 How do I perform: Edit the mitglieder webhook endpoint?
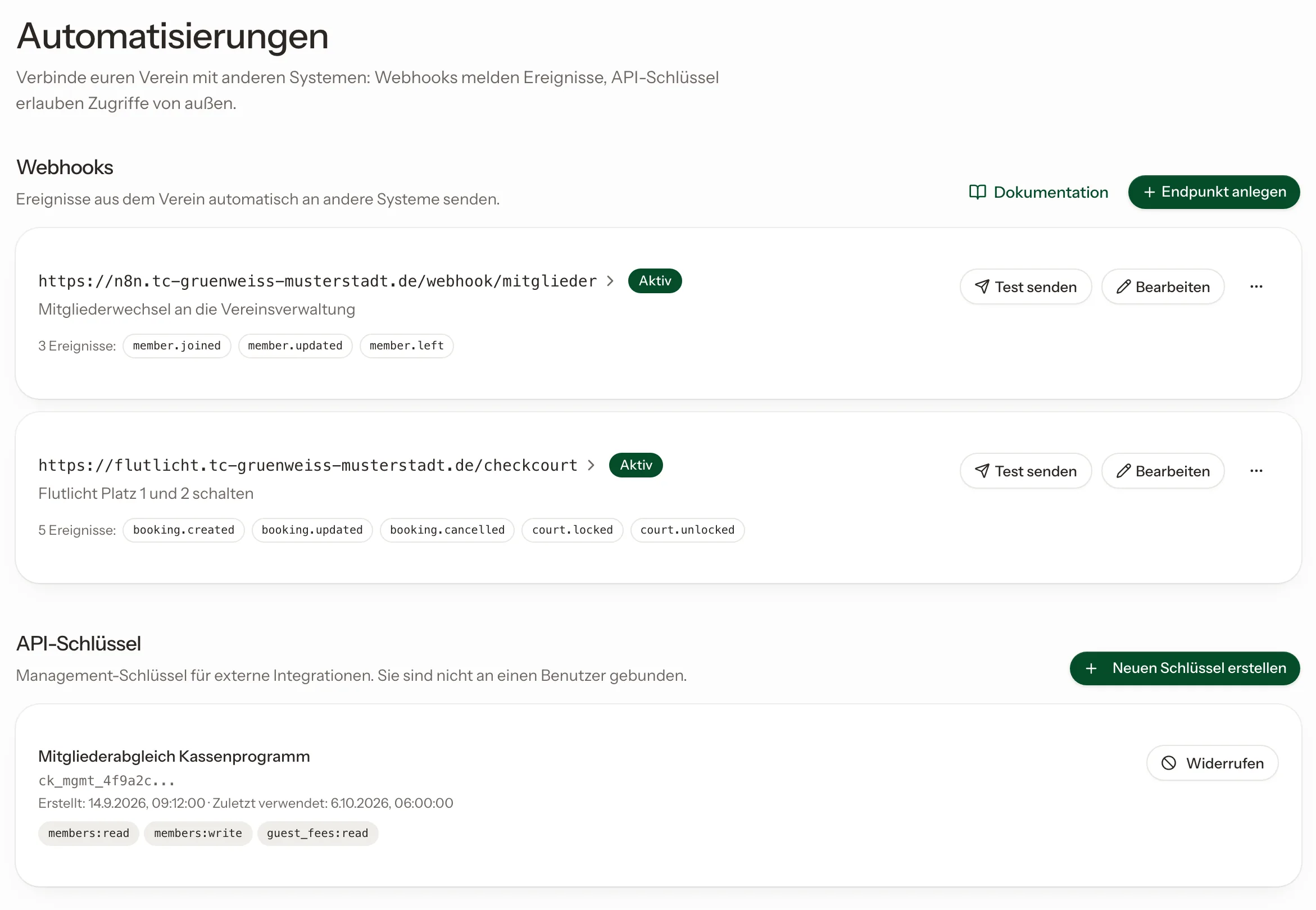point(1163,287)
